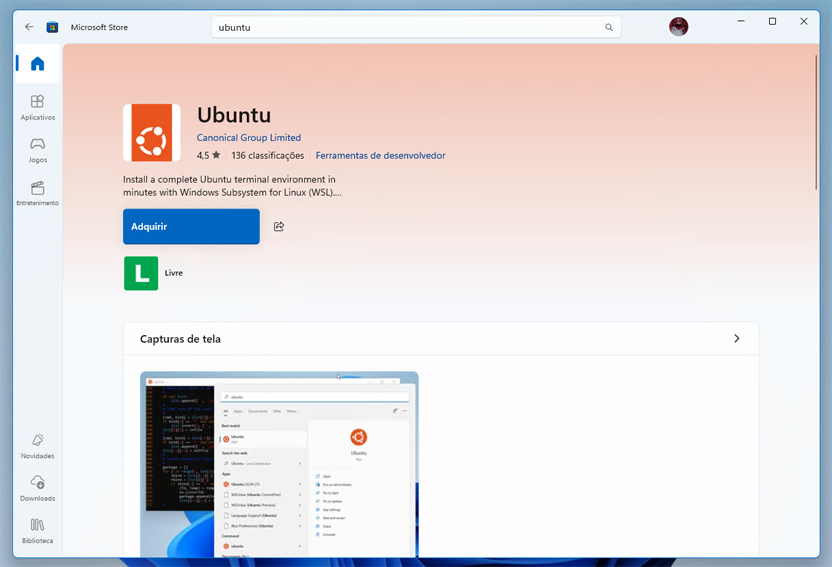Image resolution: width=832 pixels, height=567 pixels.
Task: Click the 136 classificações text
Action: [x=267, y=155]
